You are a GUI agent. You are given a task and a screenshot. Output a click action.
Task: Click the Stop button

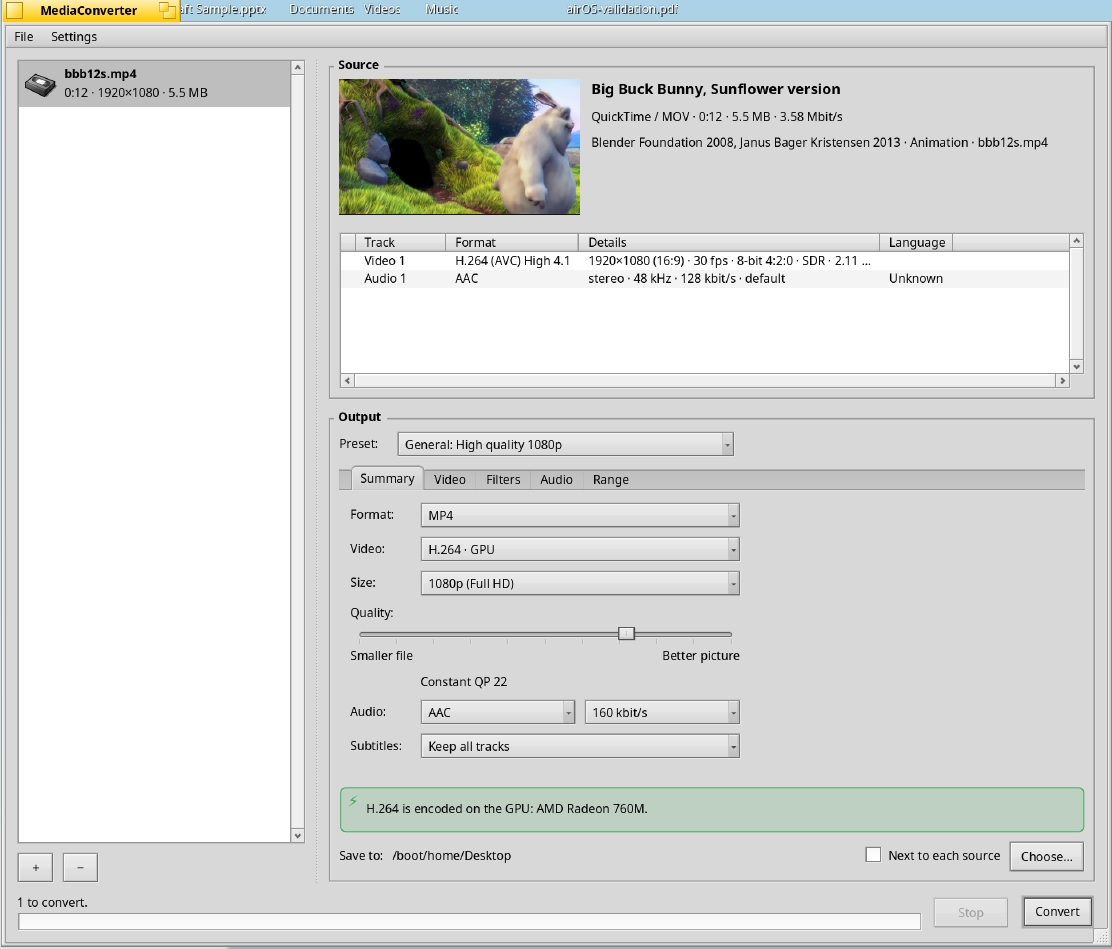pos(970,912)
